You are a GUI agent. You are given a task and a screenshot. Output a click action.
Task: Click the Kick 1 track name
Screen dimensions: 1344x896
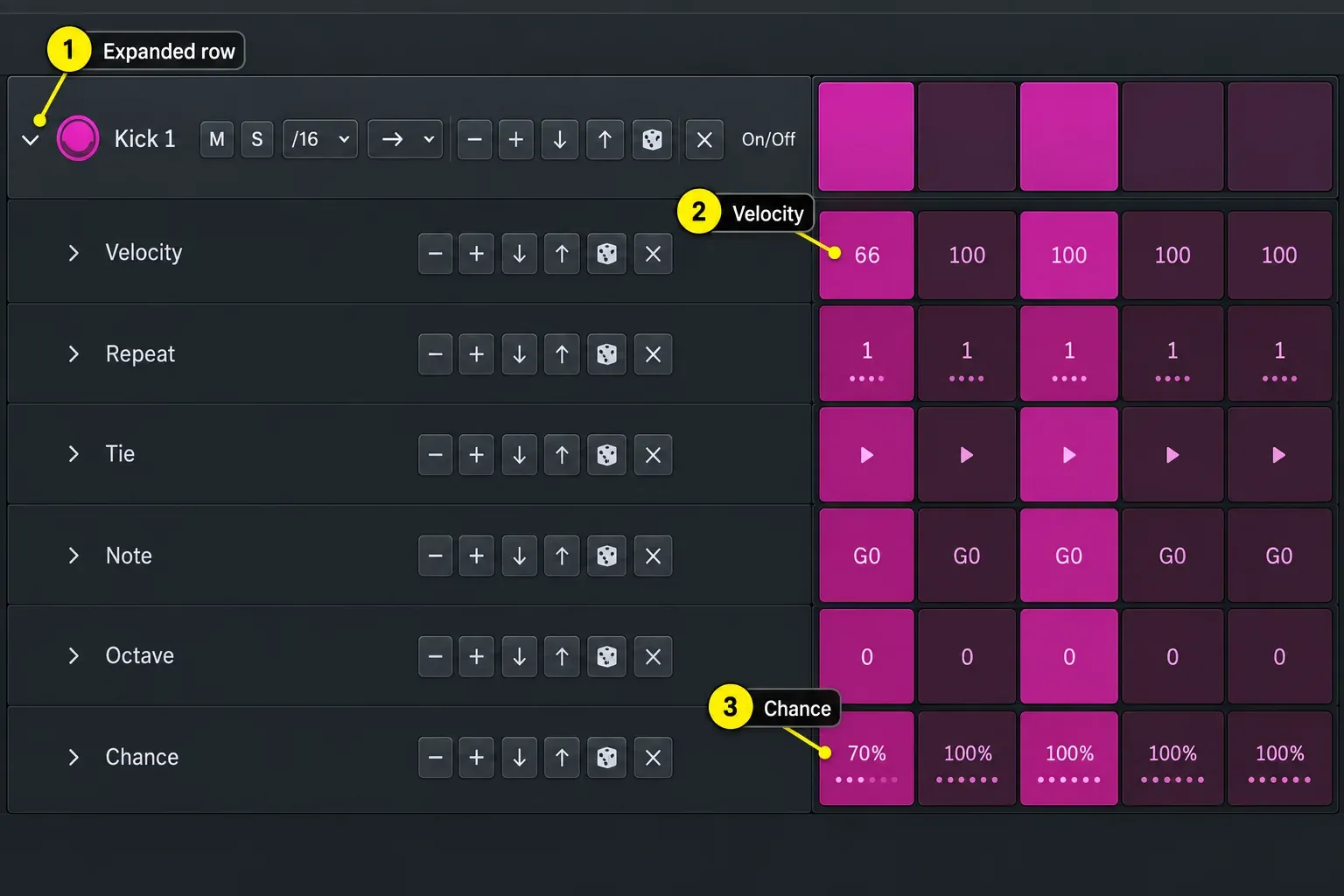[145, 139]
